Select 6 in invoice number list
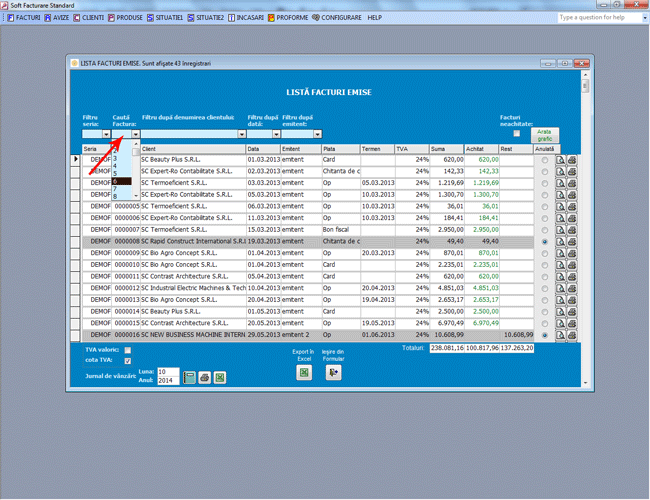Viewport: 650px width, 500px height. [122, 181]
